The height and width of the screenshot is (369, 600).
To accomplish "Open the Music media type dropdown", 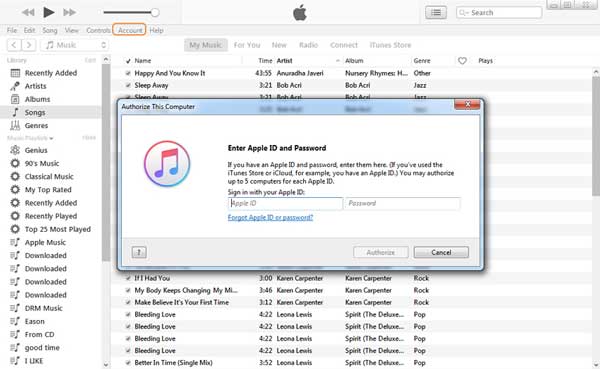I will pos(75,45).
